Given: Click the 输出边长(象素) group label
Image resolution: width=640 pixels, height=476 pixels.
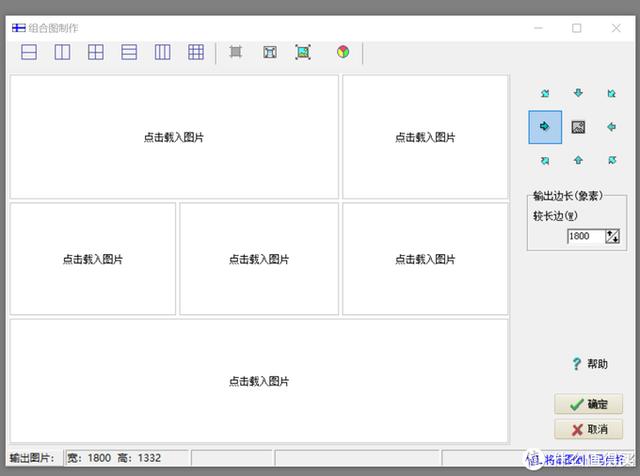Looking at the screenshot, I should 568,196.
